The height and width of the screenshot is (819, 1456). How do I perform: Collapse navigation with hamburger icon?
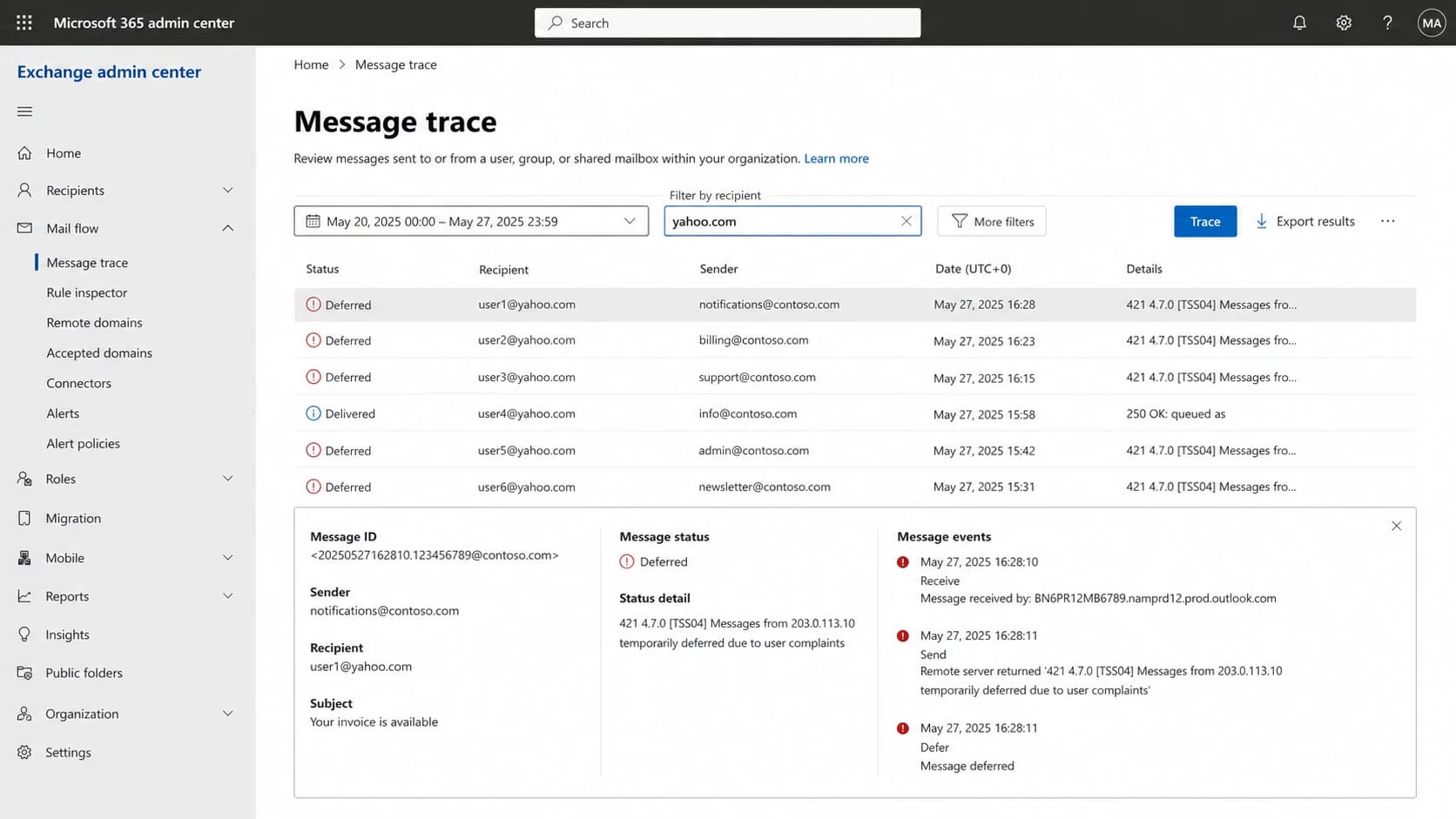[x=24, y=111]
